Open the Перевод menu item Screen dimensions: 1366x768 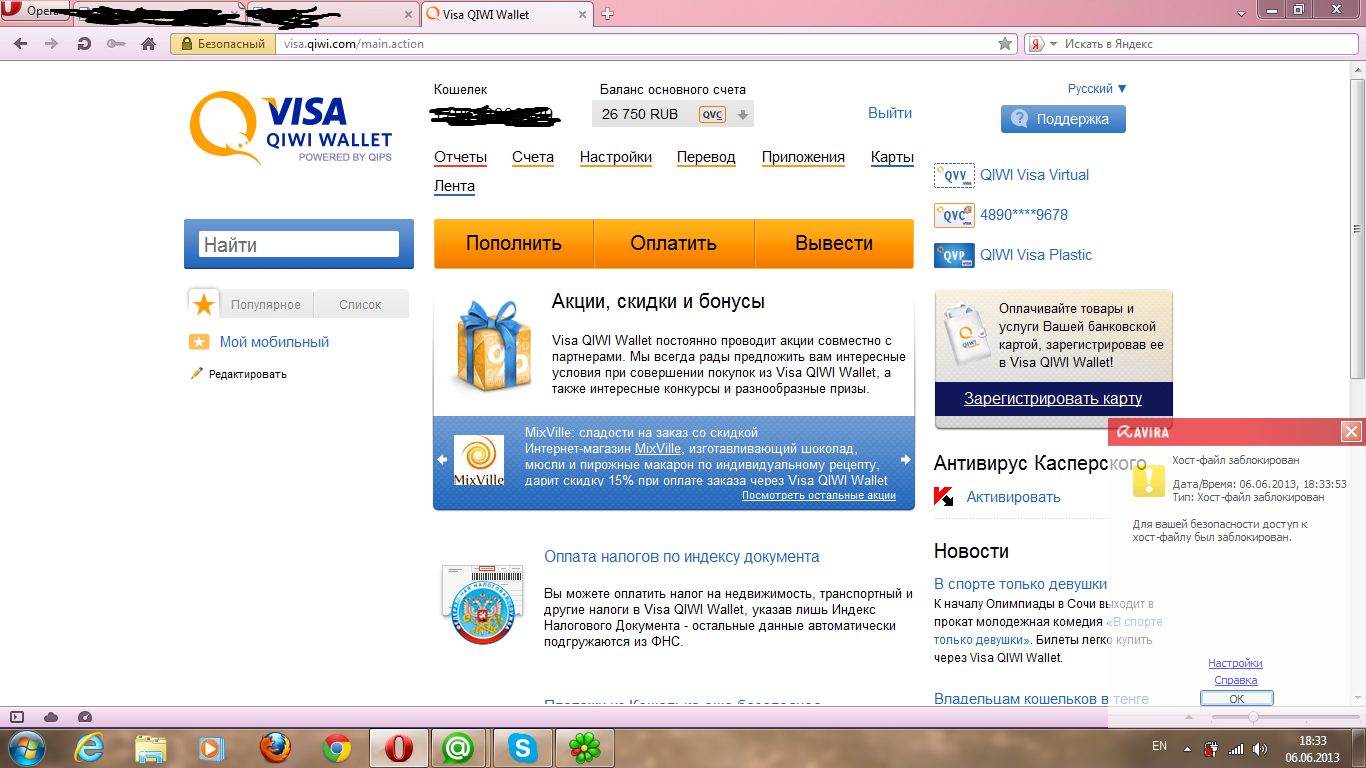coord(706,157)
